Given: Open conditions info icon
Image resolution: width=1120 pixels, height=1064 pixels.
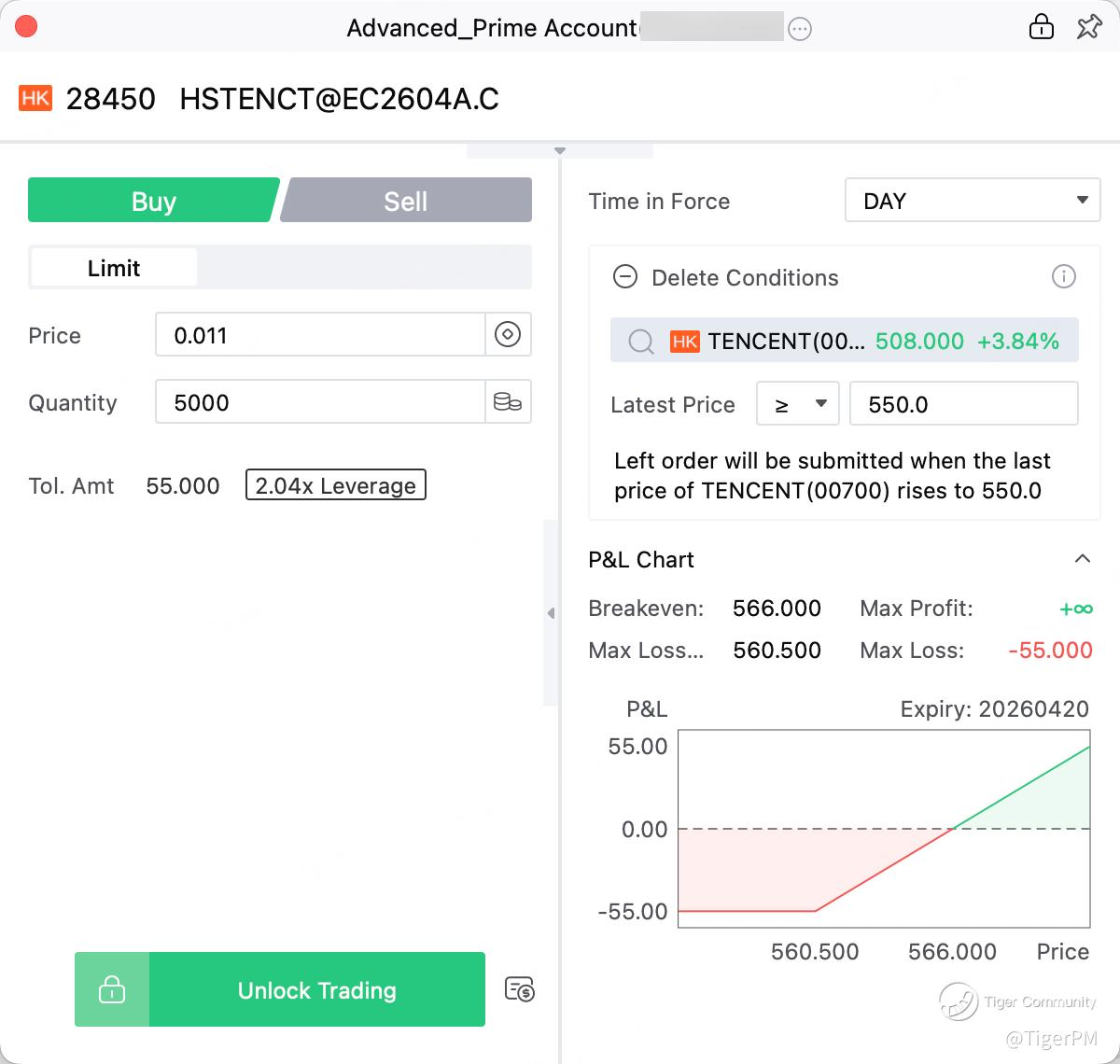Looking at the screenshot, I should point(1063,276).
